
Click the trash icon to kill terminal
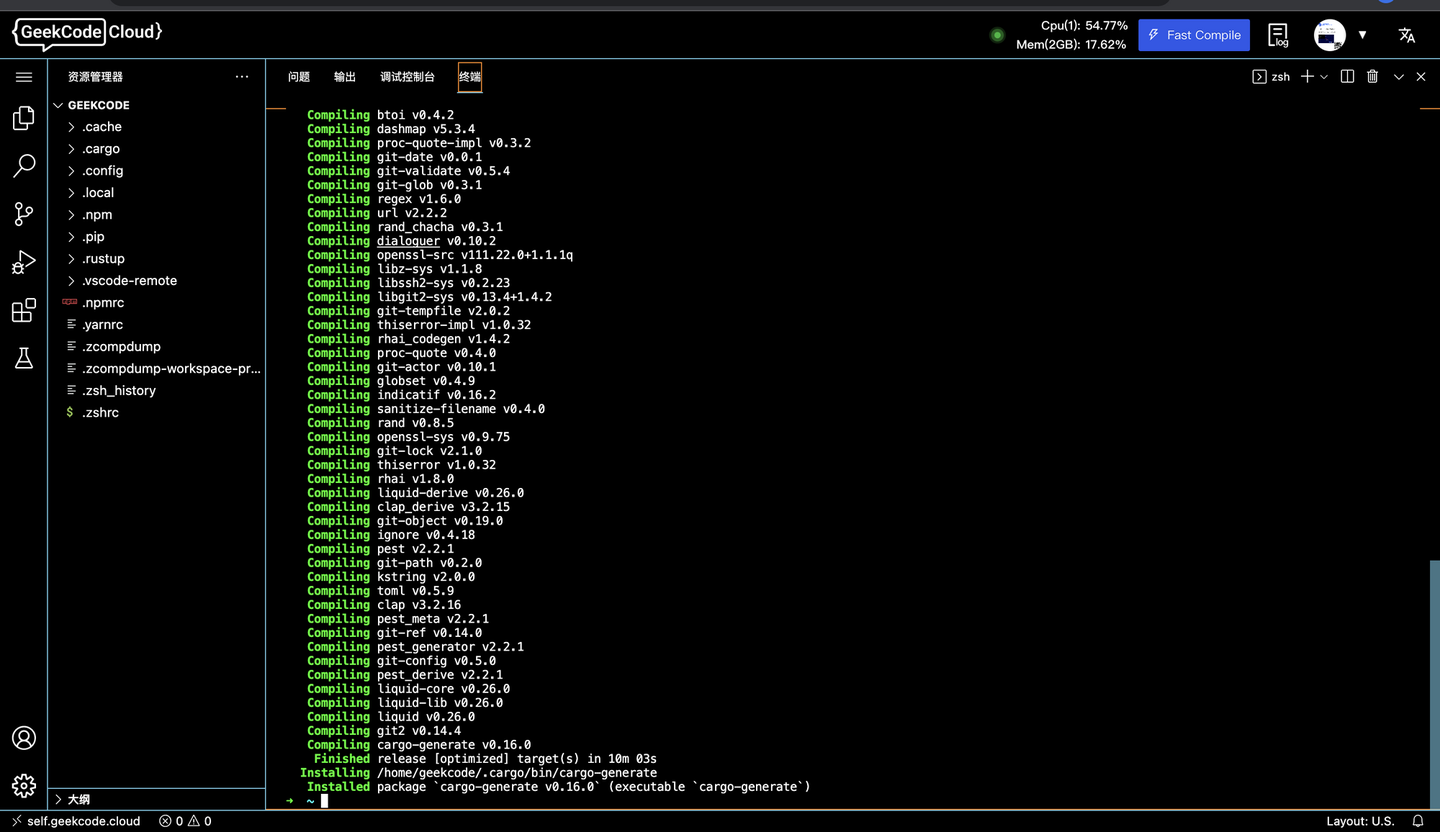pos(1372,76)
